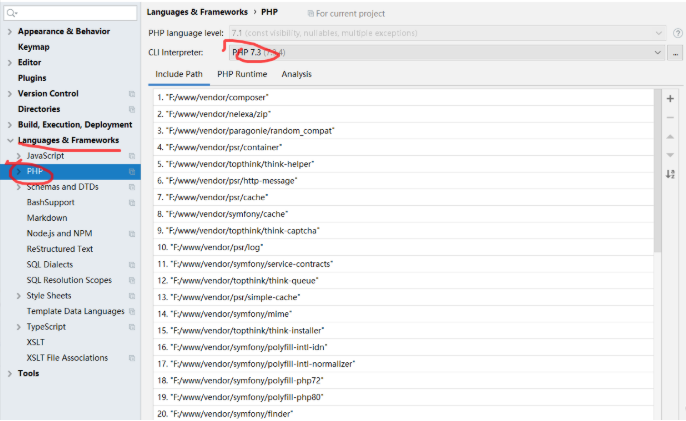The width and height of the screenshot is (686, 421).
Task: Expand TypeScript node
Action: 18,327
